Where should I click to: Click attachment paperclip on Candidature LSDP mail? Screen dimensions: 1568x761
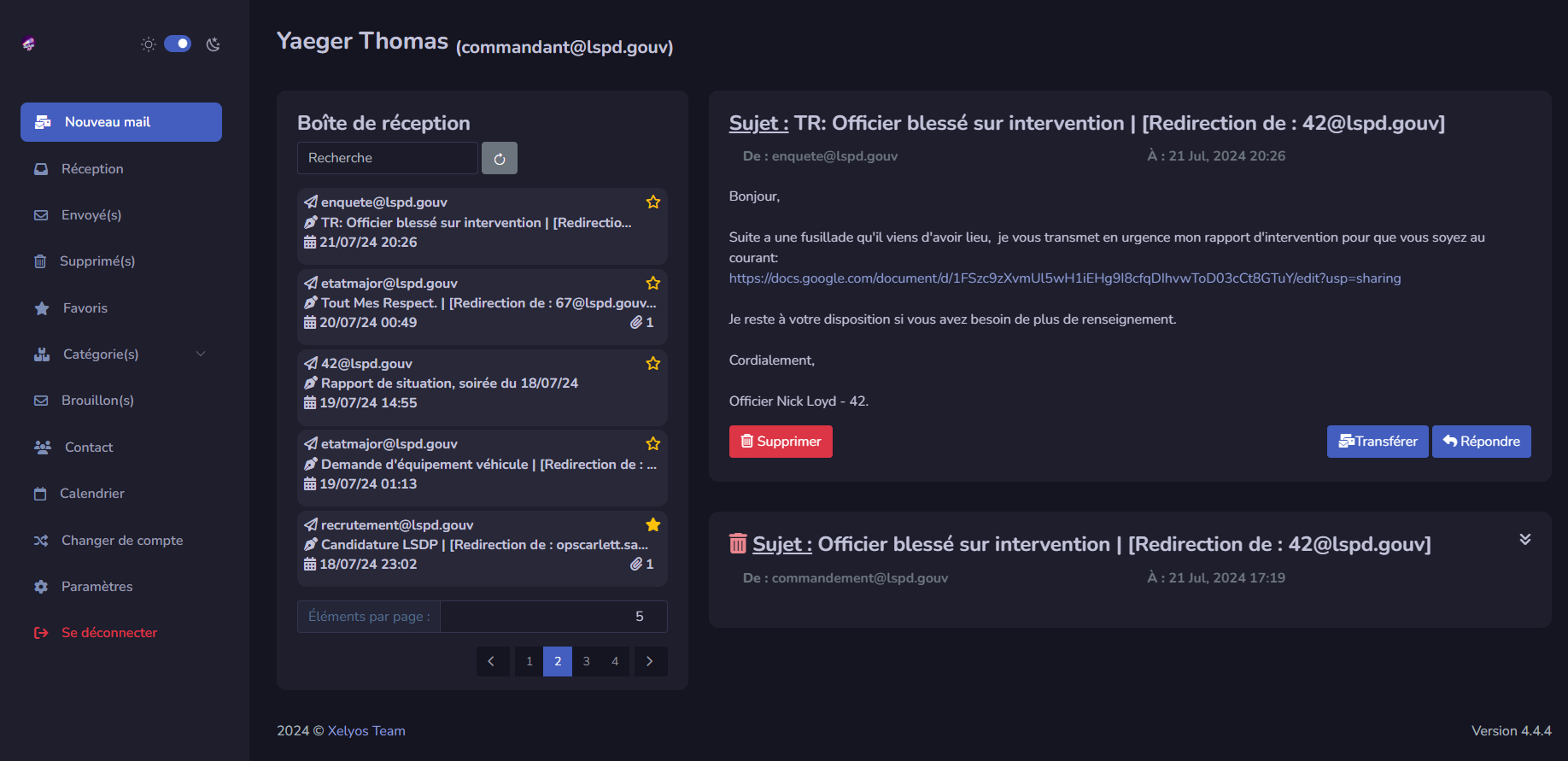(x=636, y=564)
